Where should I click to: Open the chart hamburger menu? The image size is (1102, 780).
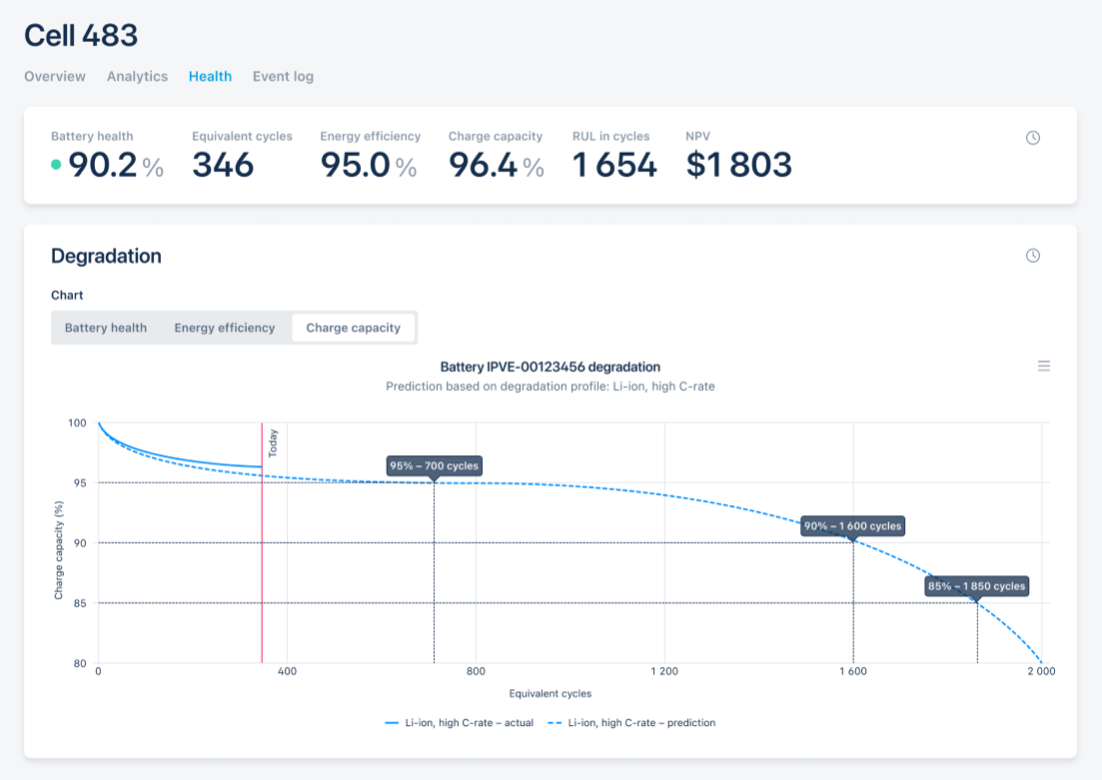[x=1044, y=367]
